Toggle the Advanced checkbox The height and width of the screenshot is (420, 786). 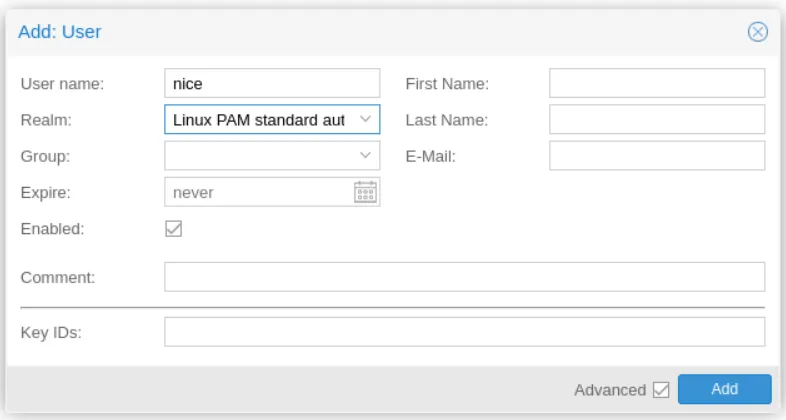pos(660,390)
